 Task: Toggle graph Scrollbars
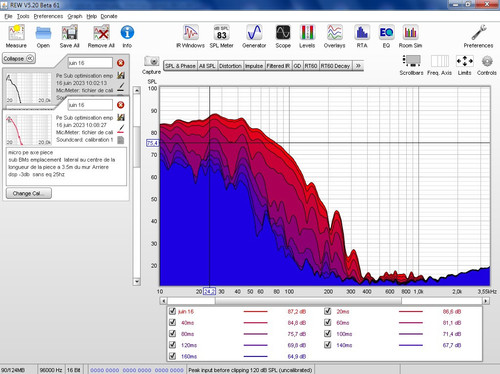tap(411, 65)
